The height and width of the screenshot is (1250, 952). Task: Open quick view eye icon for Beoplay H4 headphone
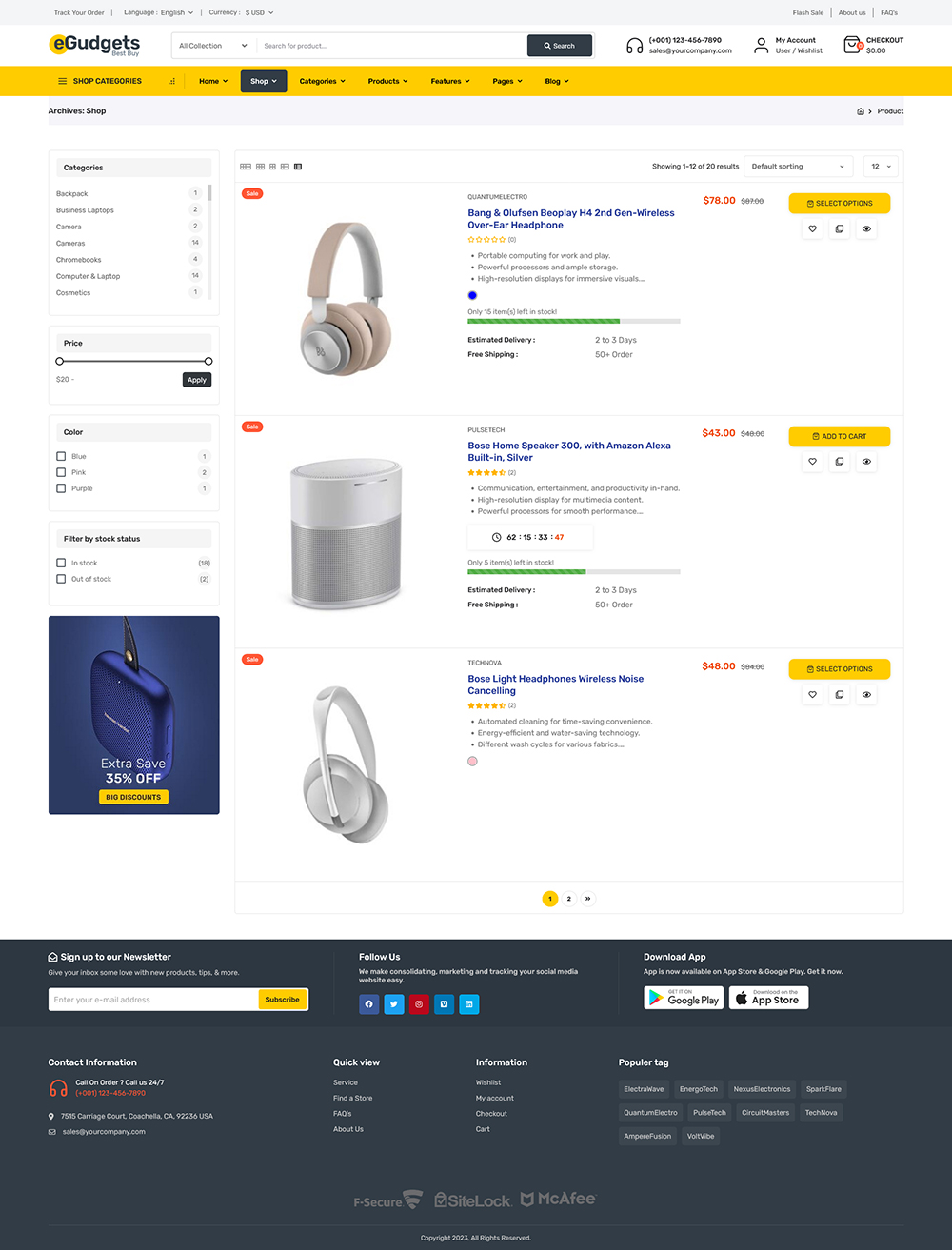tap(866, 229)
